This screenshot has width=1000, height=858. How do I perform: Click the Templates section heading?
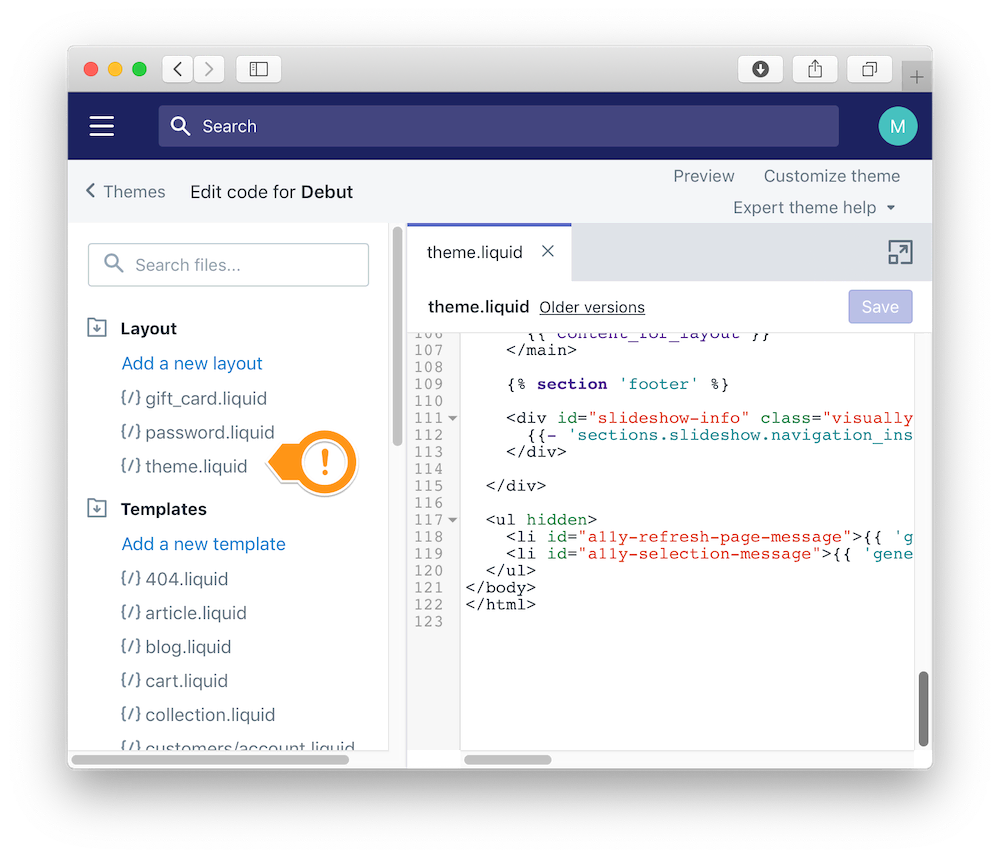[164, 509]
